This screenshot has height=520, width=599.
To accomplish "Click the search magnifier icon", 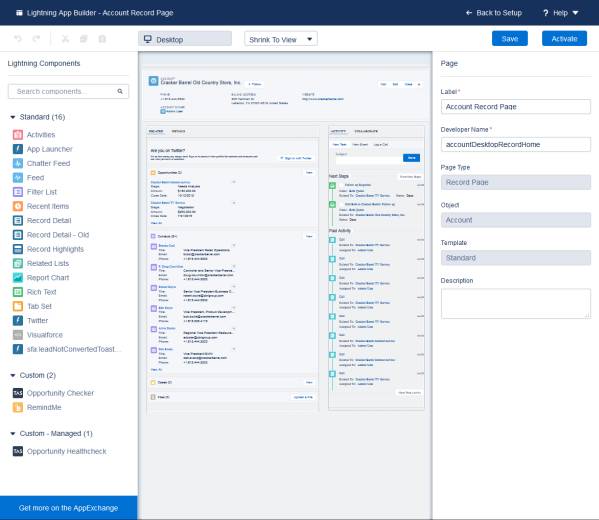I will pos(120,91).
